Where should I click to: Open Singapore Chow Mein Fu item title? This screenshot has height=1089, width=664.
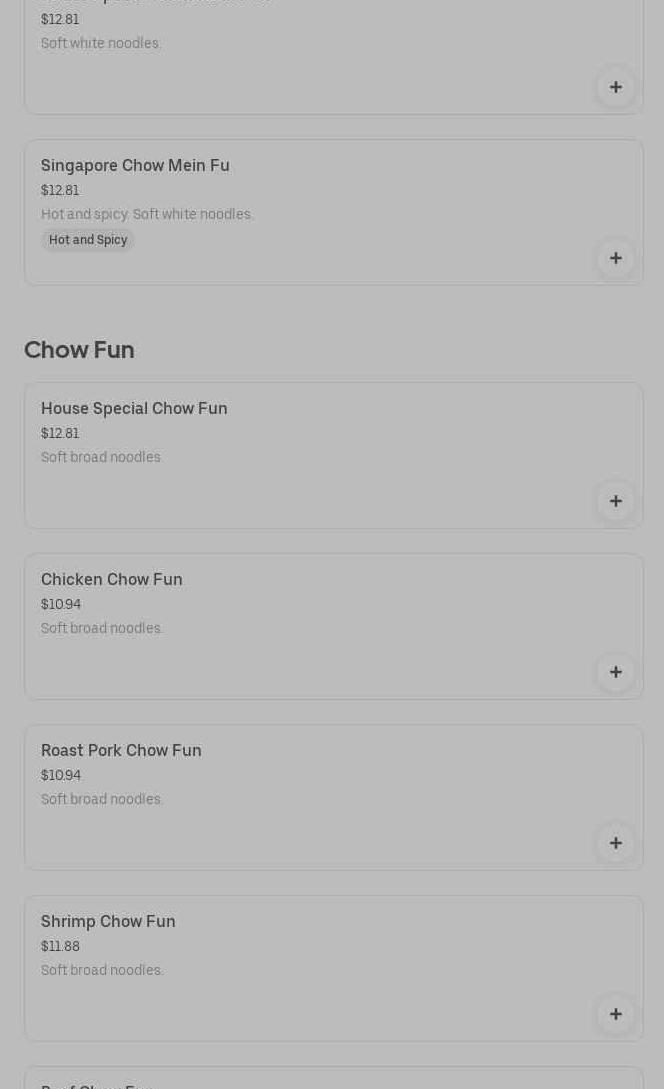click(135, 166)
